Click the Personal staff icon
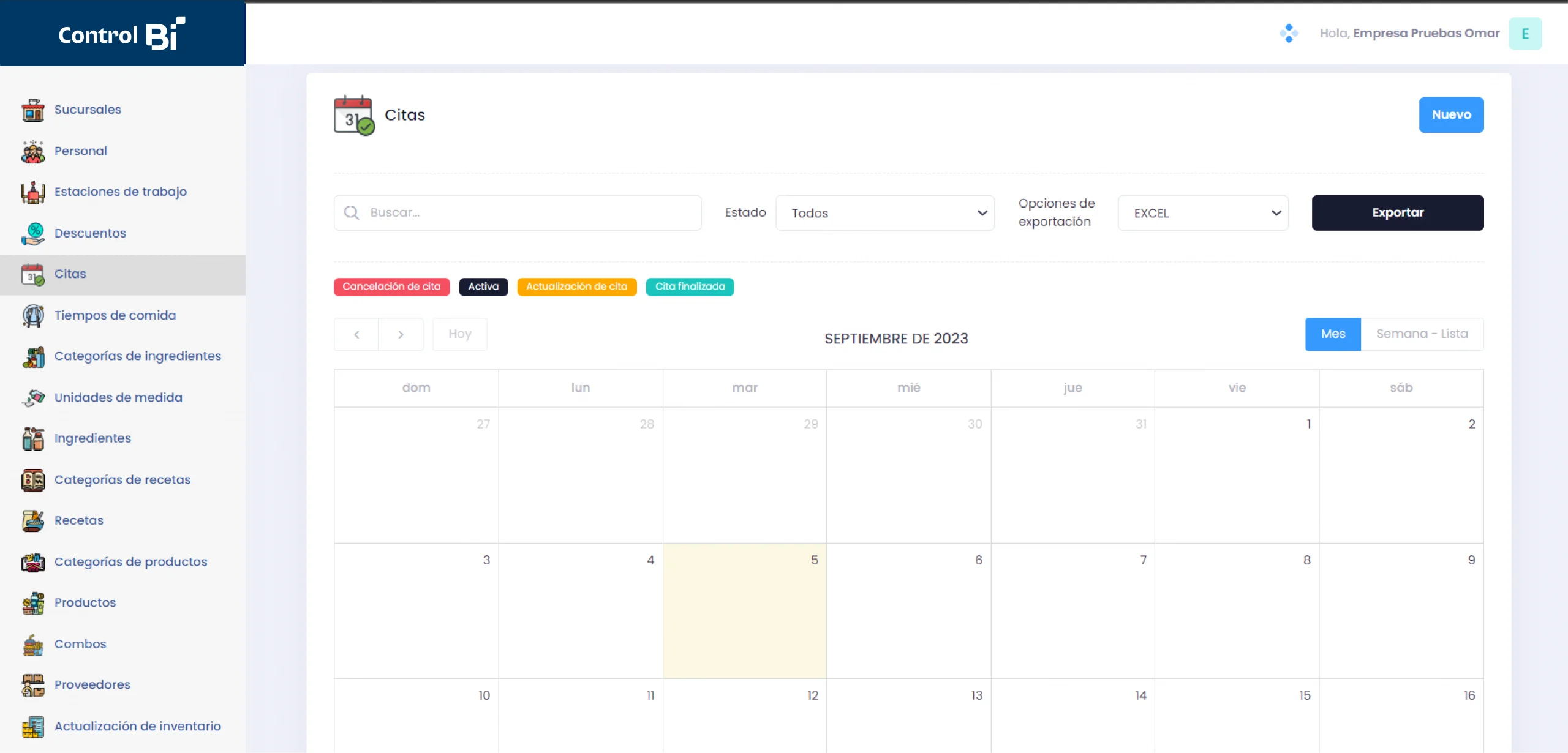Viewport: 1568px width, 753px height. [33, 151]
